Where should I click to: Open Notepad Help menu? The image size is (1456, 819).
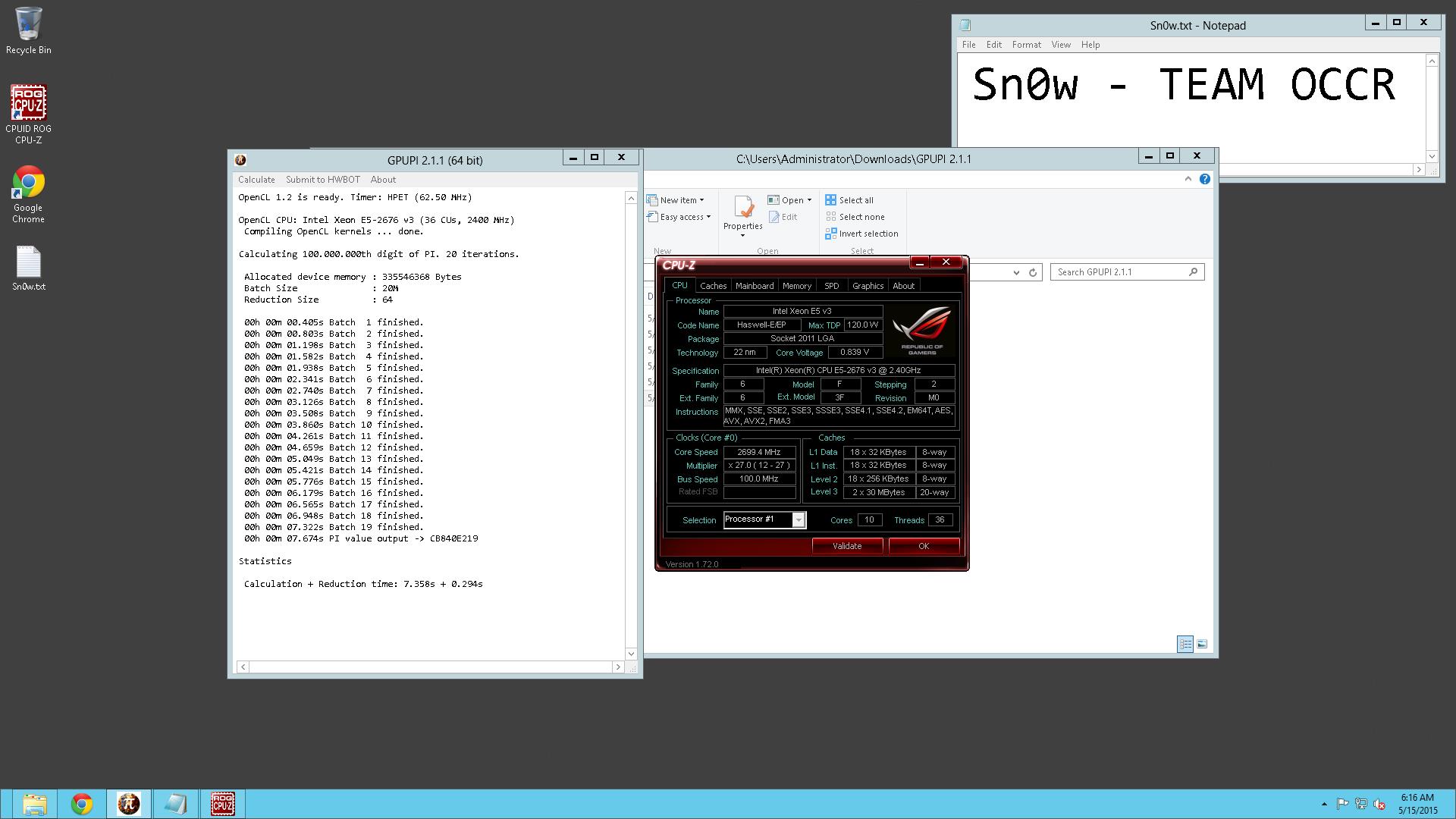coord(1090,45)
